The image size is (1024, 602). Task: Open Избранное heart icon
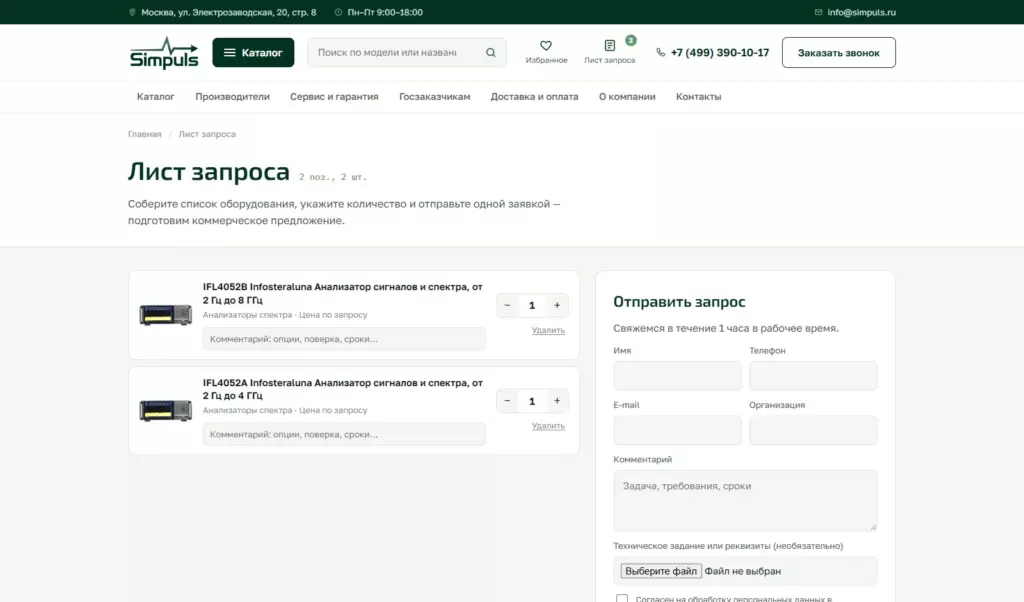[546, 52]
